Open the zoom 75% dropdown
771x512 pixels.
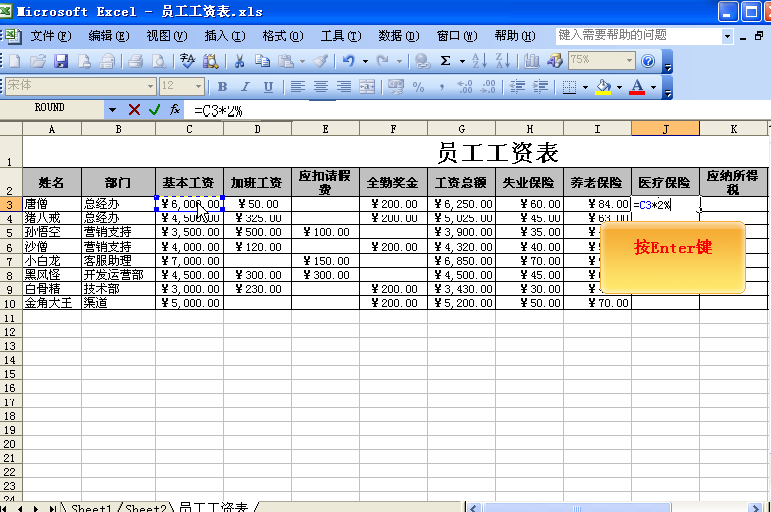tap(629, 61)
